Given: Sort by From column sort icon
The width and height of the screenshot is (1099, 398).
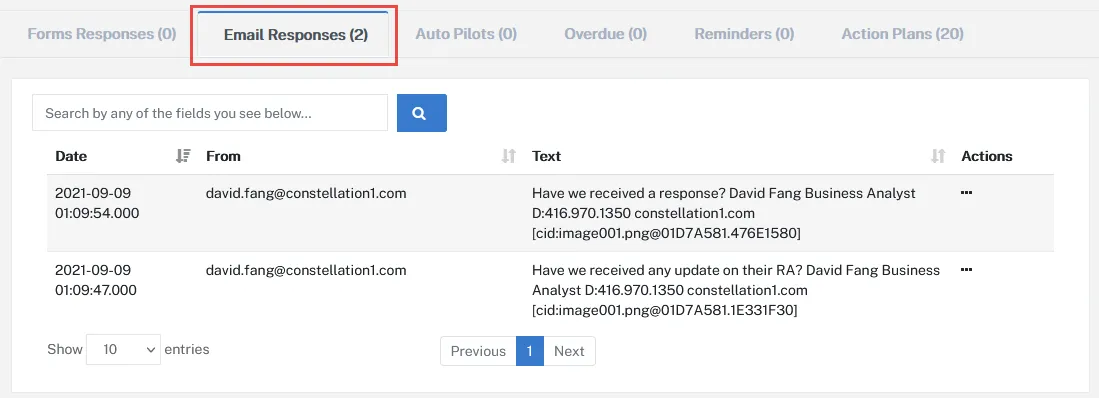Looking at the screenshot, I should coord(509,156).
